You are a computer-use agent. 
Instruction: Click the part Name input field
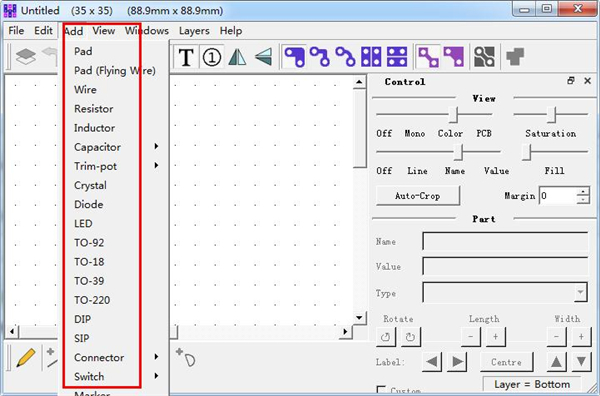coord(505,241)
